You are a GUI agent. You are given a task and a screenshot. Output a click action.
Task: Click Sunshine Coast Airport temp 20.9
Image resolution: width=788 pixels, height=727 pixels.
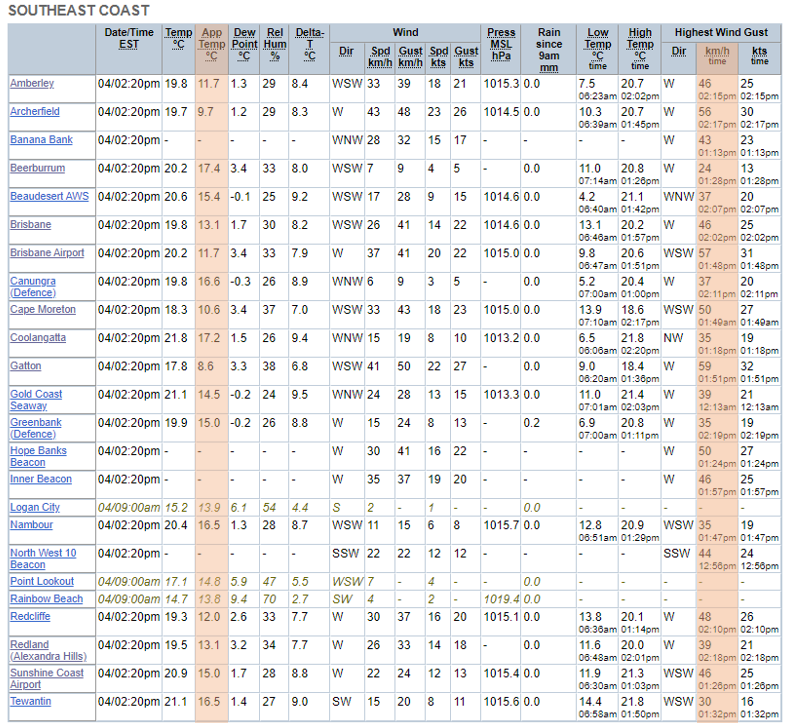pos(176,673)
